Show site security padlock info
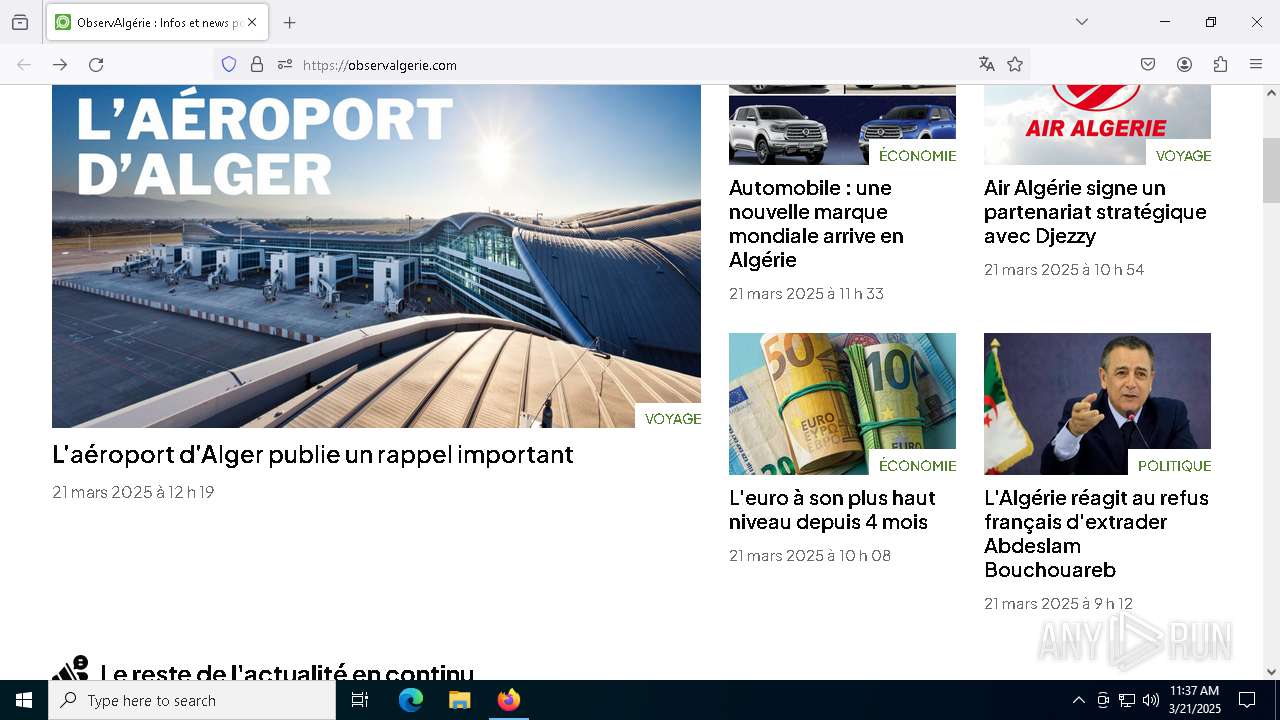The width and height of the screenshot is (1280, 720). [x=257, y=64]
